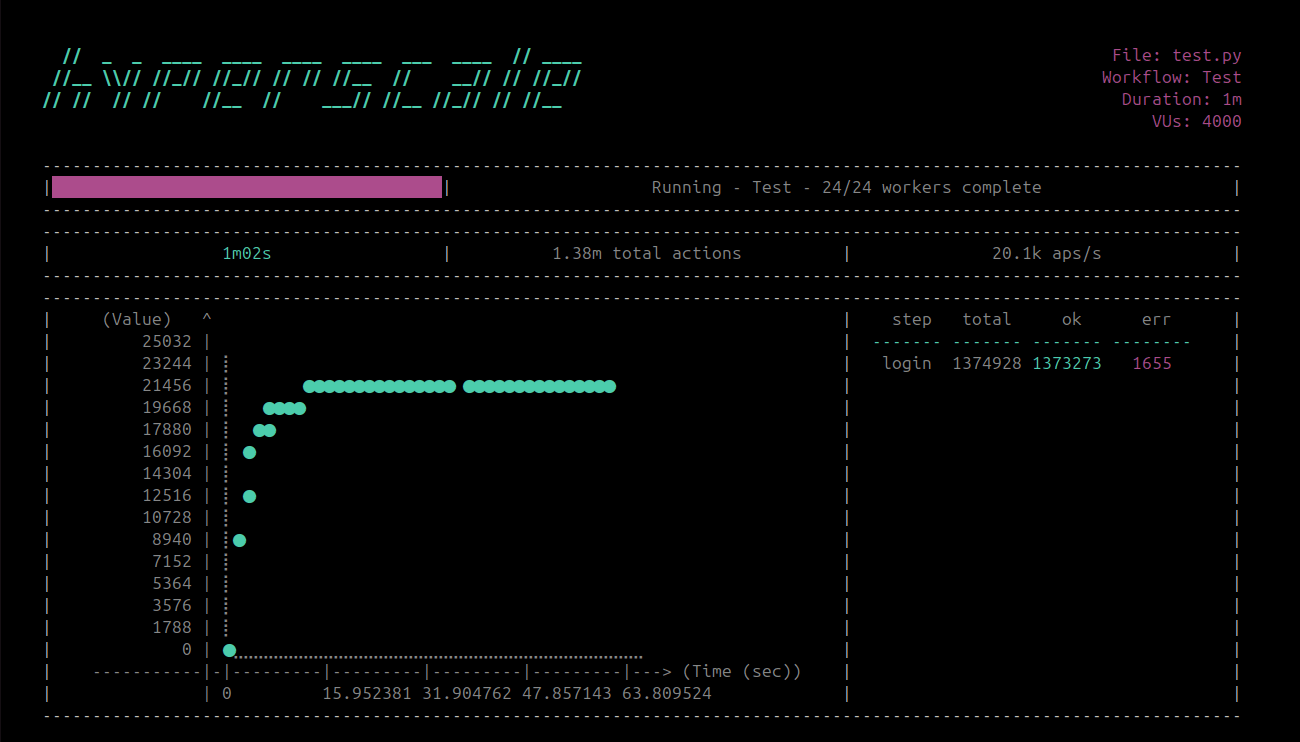Toggle the login step row visibility
This screenshot has height=742, width=1300.
(x=907, y=363)
